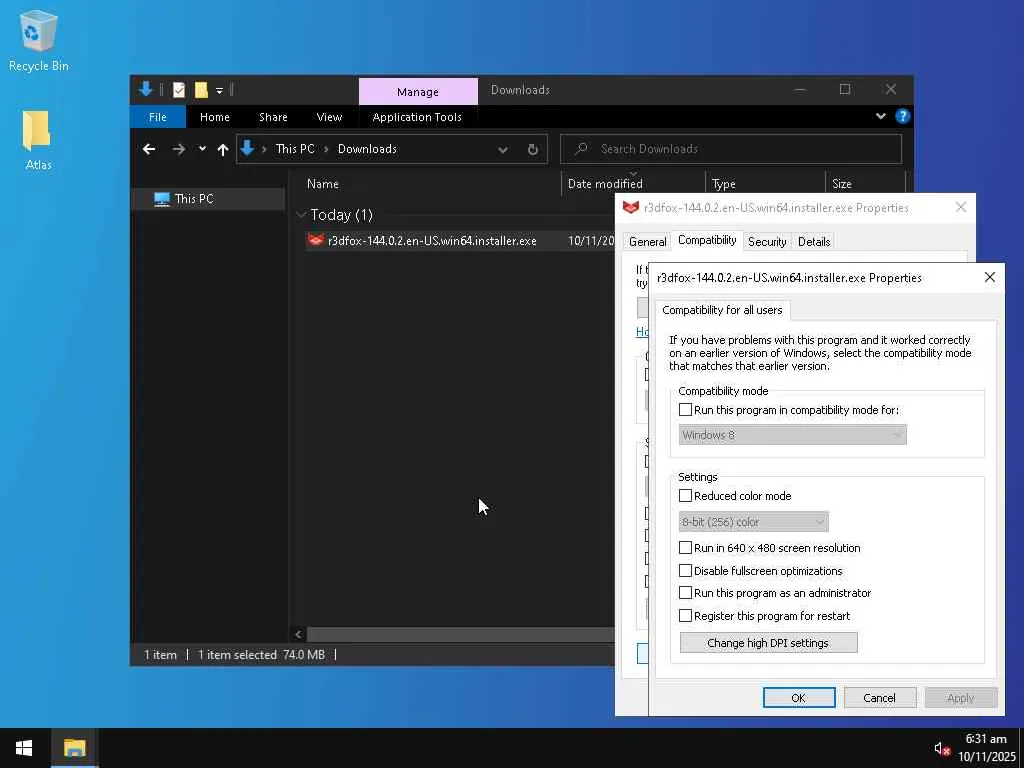Image resolution: width=1024 pixels, height=768 pixels.
Task: Open the recent locations dropdown arrow
Action: (202, 149)
